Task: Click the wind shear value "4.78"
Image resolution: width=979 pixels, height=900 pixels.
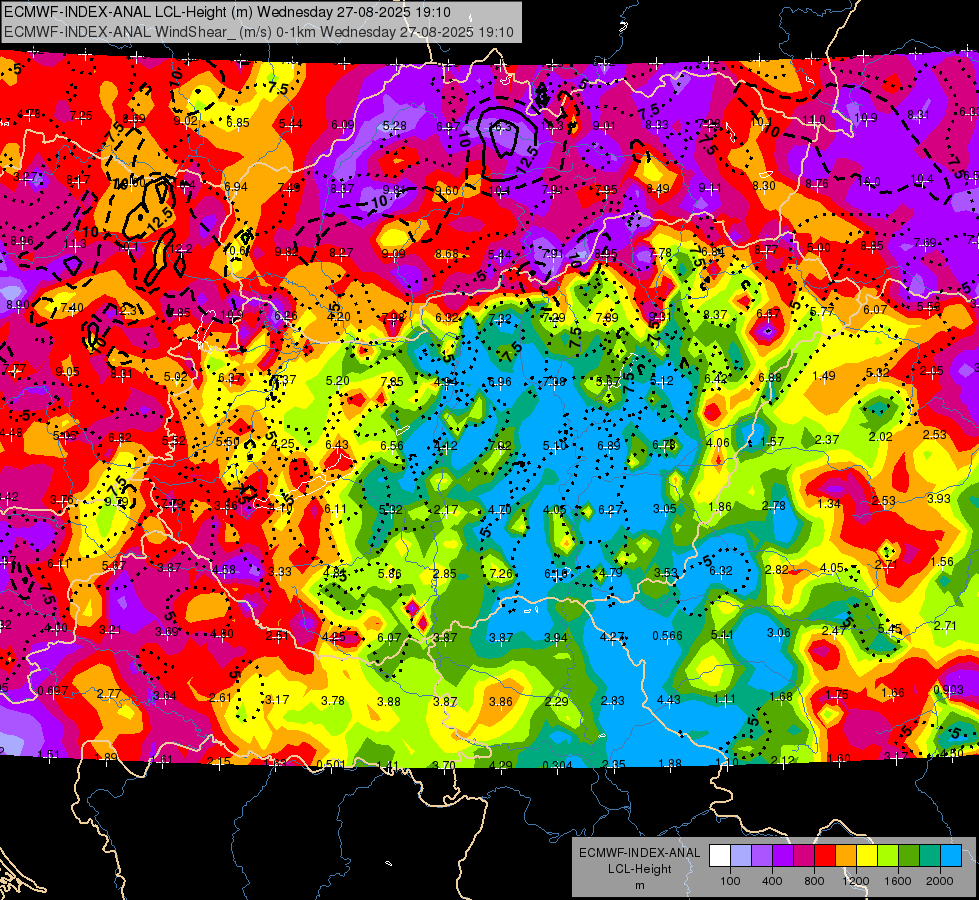Action: point(29,114)
